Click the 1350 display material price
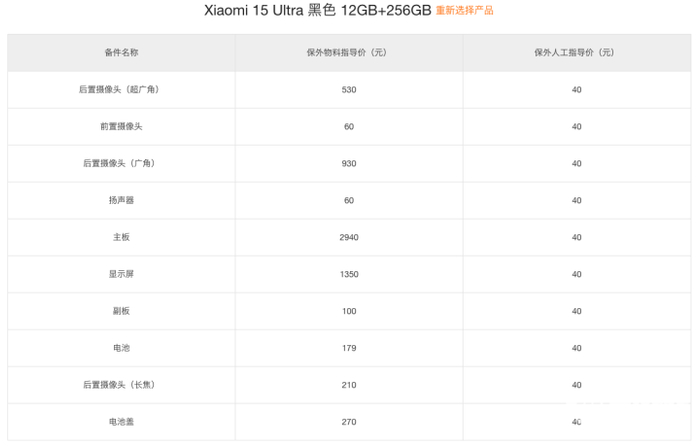The height and width of the screenshot is (446, 700). 348,275
